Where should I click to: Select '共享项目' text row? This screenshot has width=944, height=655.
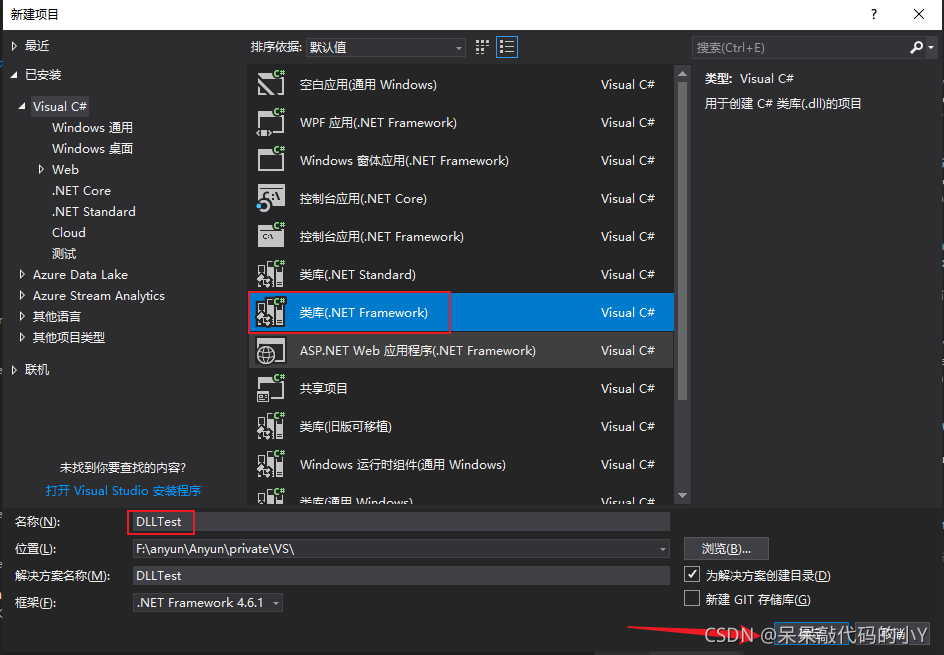pos(323,388)
